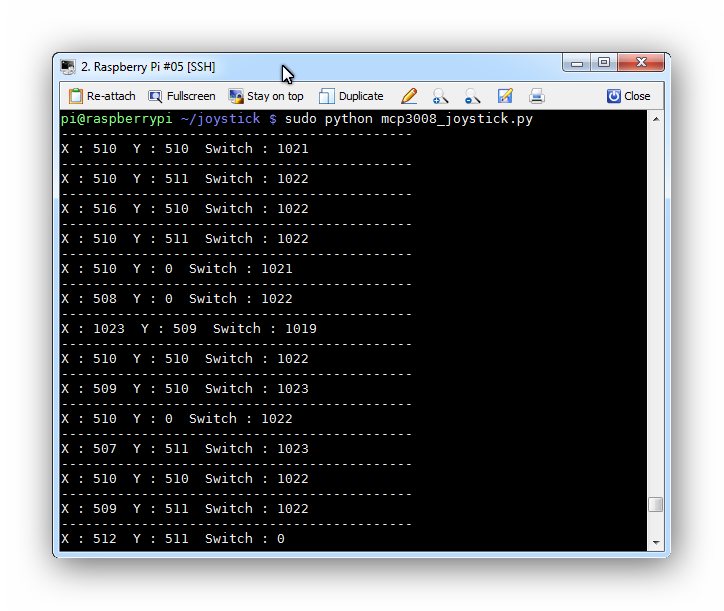This screenshot has width=724, height=611.
Task: Click the Re-attach toolbar button
Action: (101, 96)
